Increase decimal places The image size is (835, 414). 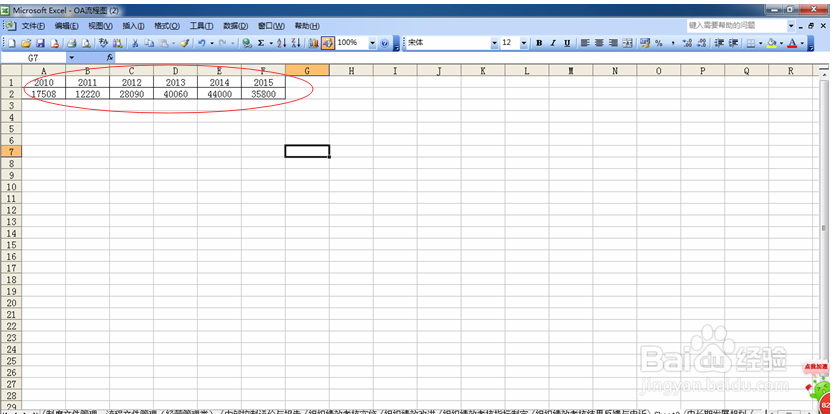click(x=687, y=43)
